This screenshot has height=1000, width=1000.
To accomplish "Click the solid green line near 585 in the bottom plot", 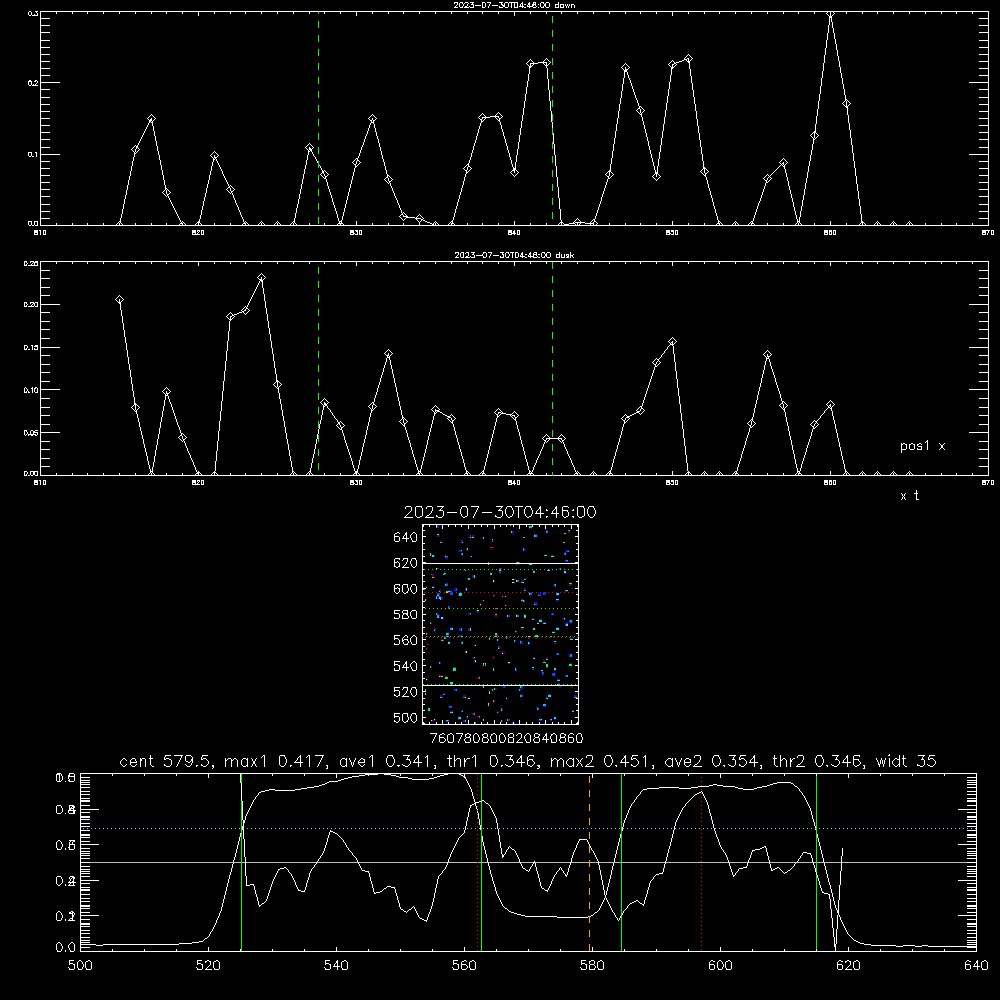I will point(621,862).
